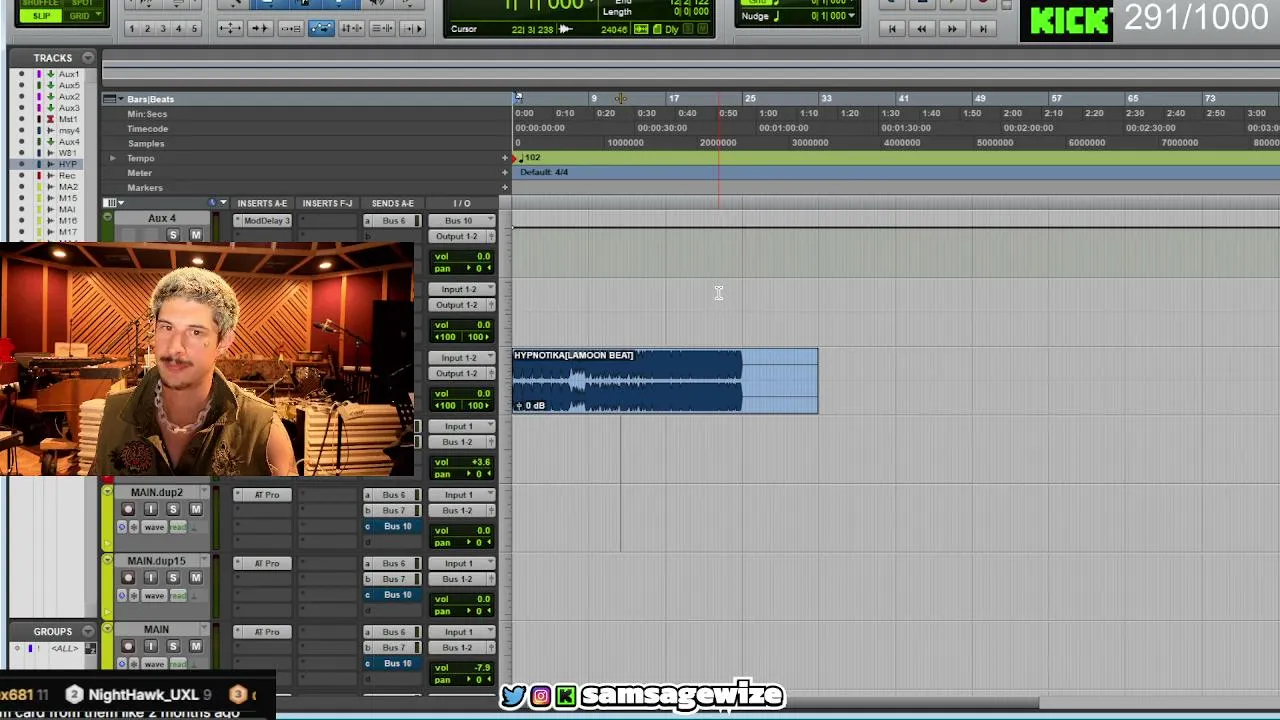Toggle the Tab to Transients icon
This screenshot has width=1280, height=720.
(260, 28)
